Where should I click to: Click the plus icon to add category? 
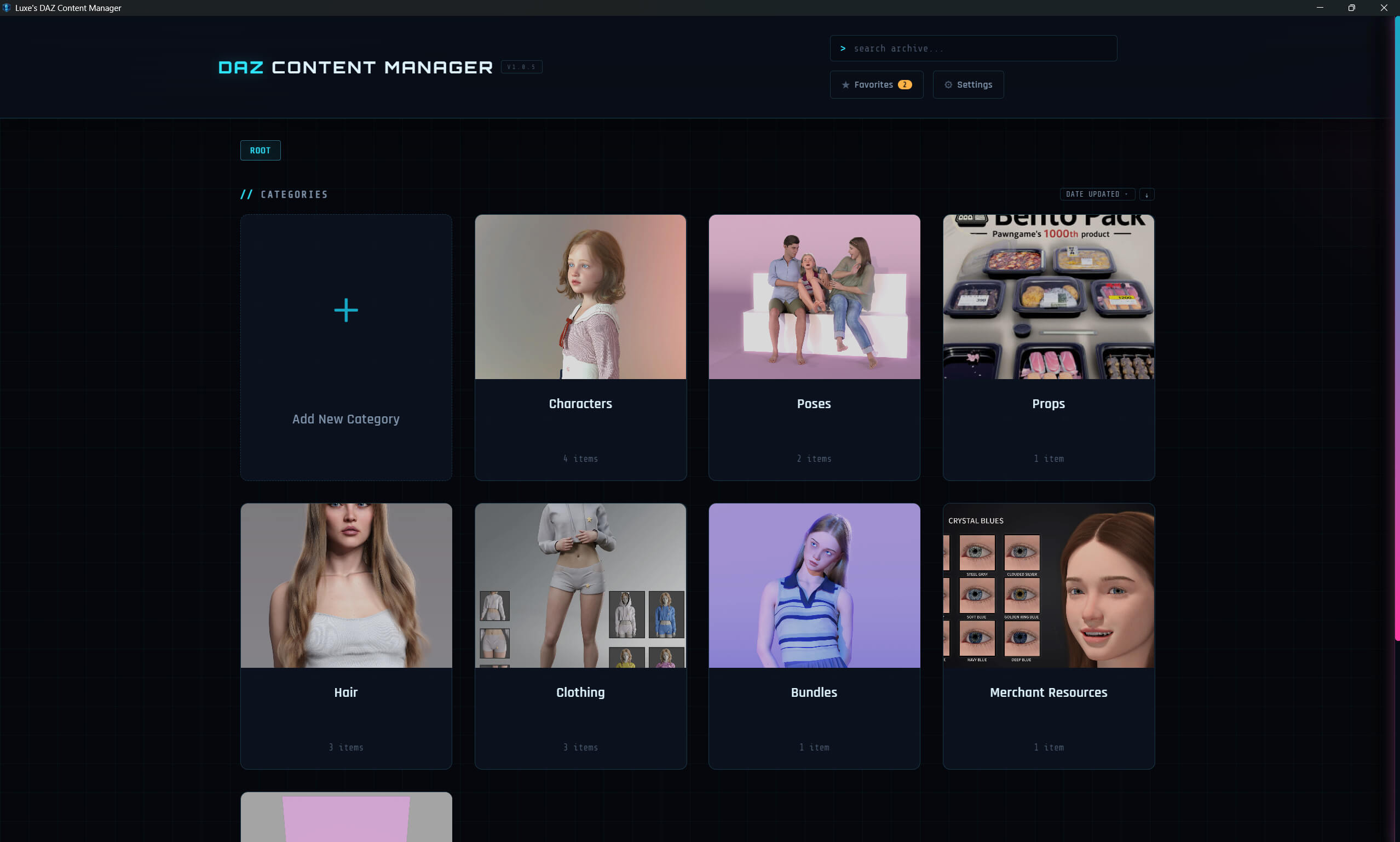(346, 311)
